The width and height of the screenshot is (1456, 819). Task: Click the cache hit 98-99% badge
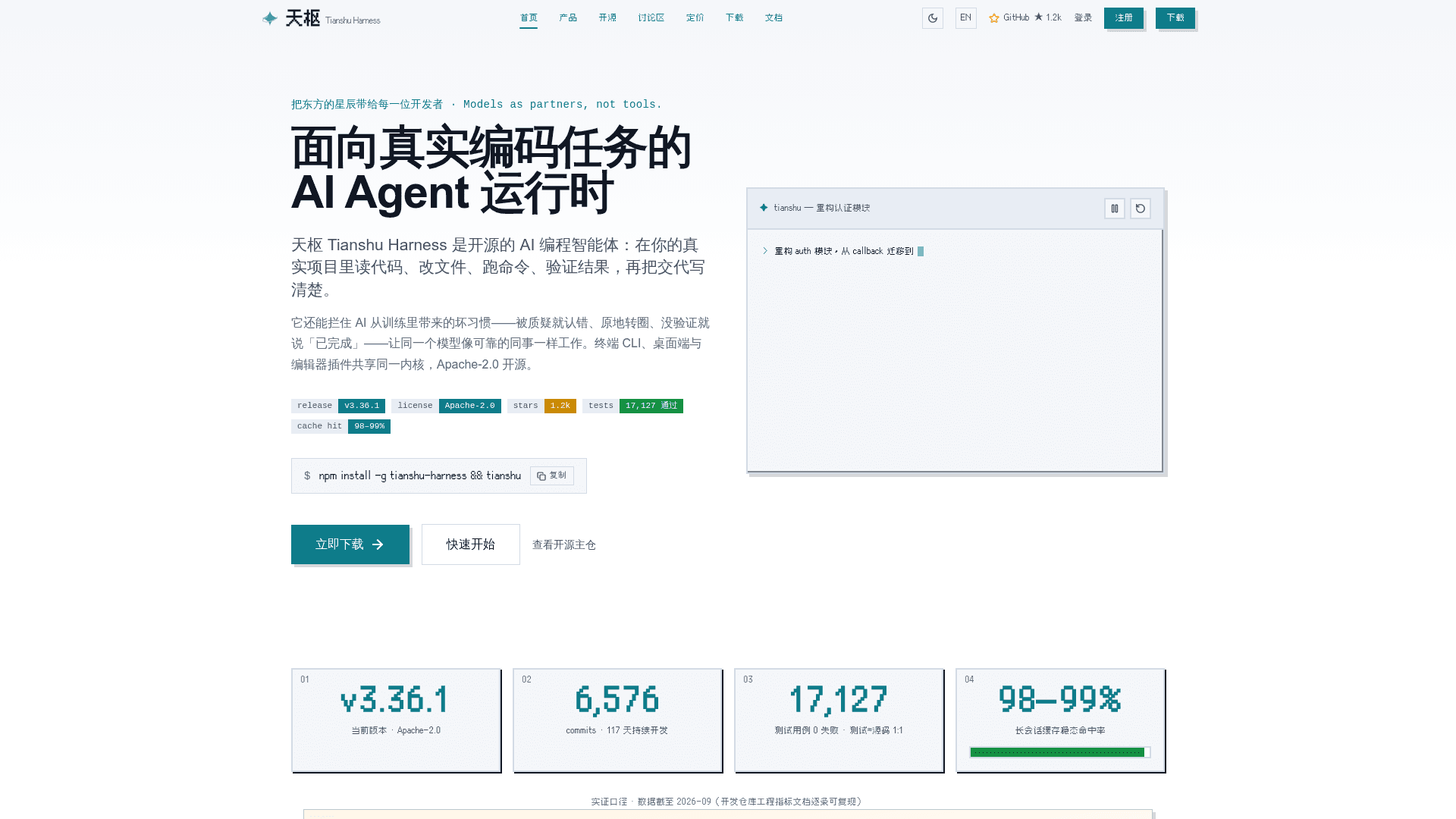coord(340,426)
